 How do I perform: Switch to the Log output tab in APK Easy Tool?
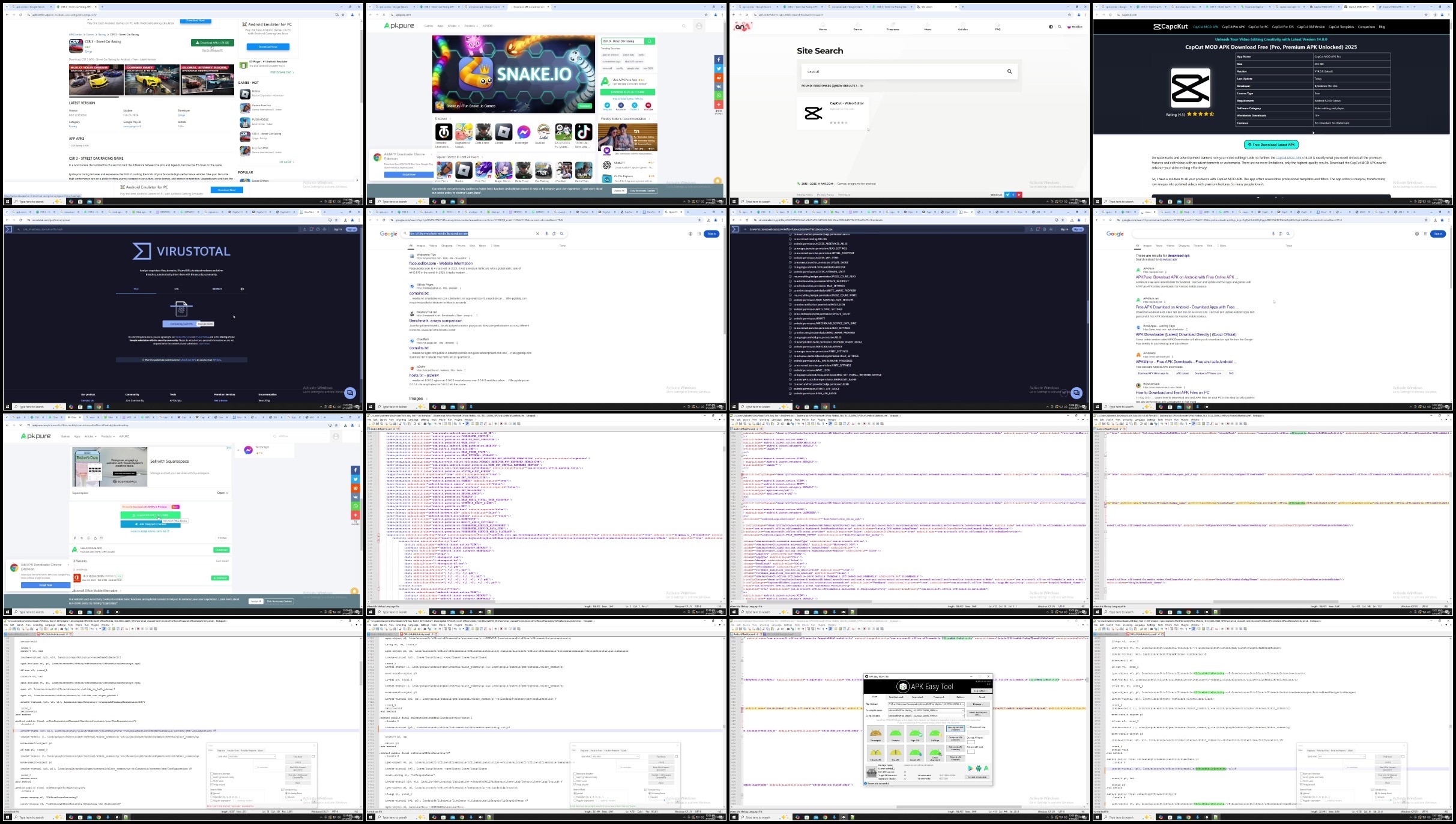917,697
